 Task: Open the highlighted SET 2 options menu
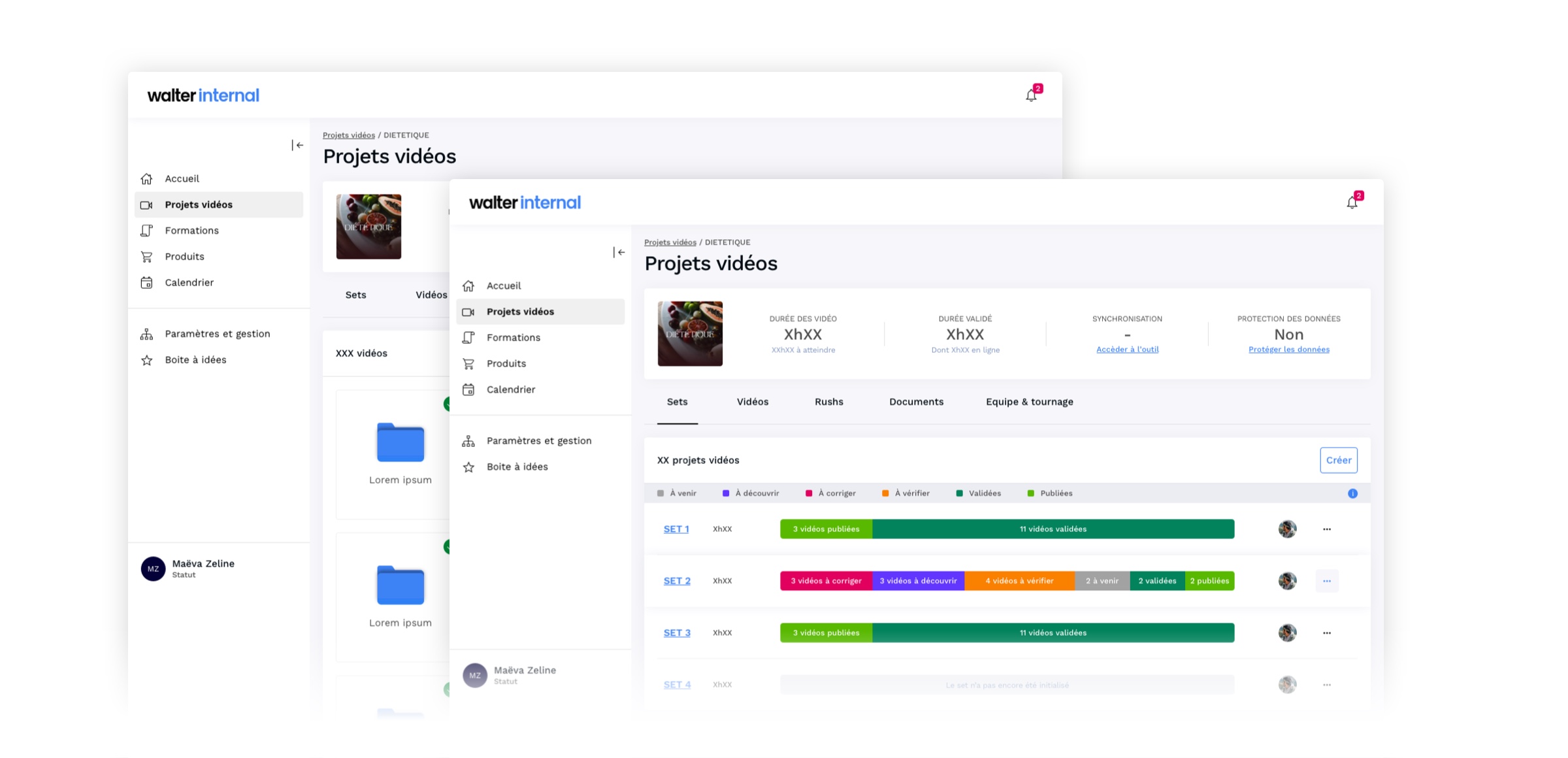(1327, 581)
